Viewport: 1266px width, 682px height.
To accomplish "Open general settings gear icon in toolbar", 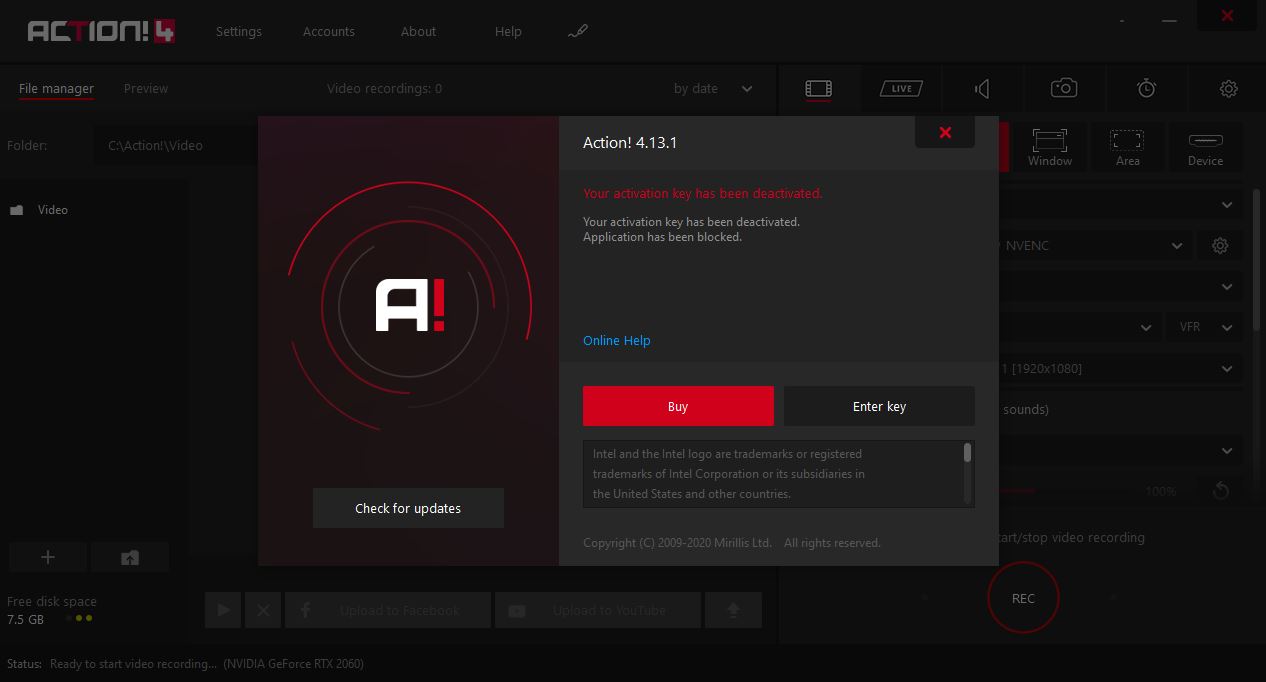I will tap(1229, 89).
